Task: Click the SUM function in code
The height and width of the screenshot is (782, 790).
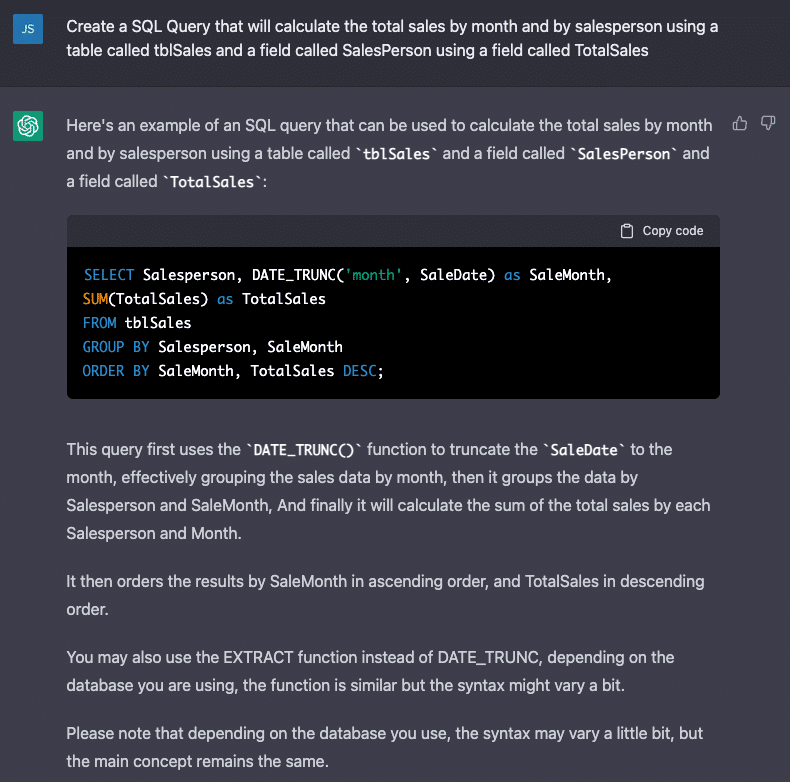Action: [x=95, y=299]
